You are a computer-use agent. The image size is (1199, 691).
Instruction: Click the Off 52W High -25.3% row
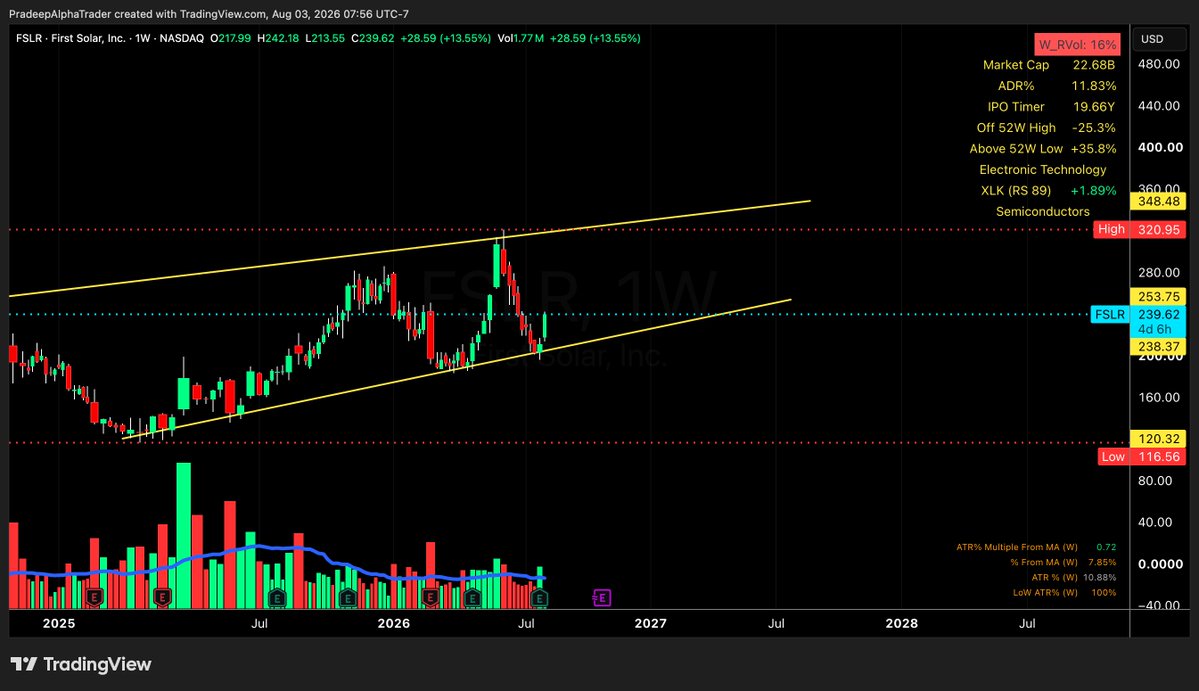[x=1046, y=128]
